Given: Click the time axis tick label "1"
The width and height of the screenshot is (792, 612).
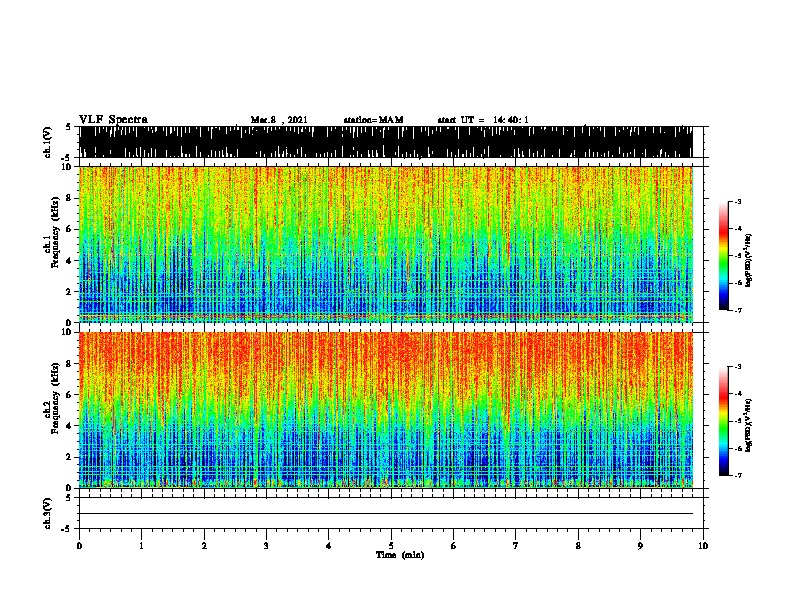Looking at the screenshot, I should 141,546.
